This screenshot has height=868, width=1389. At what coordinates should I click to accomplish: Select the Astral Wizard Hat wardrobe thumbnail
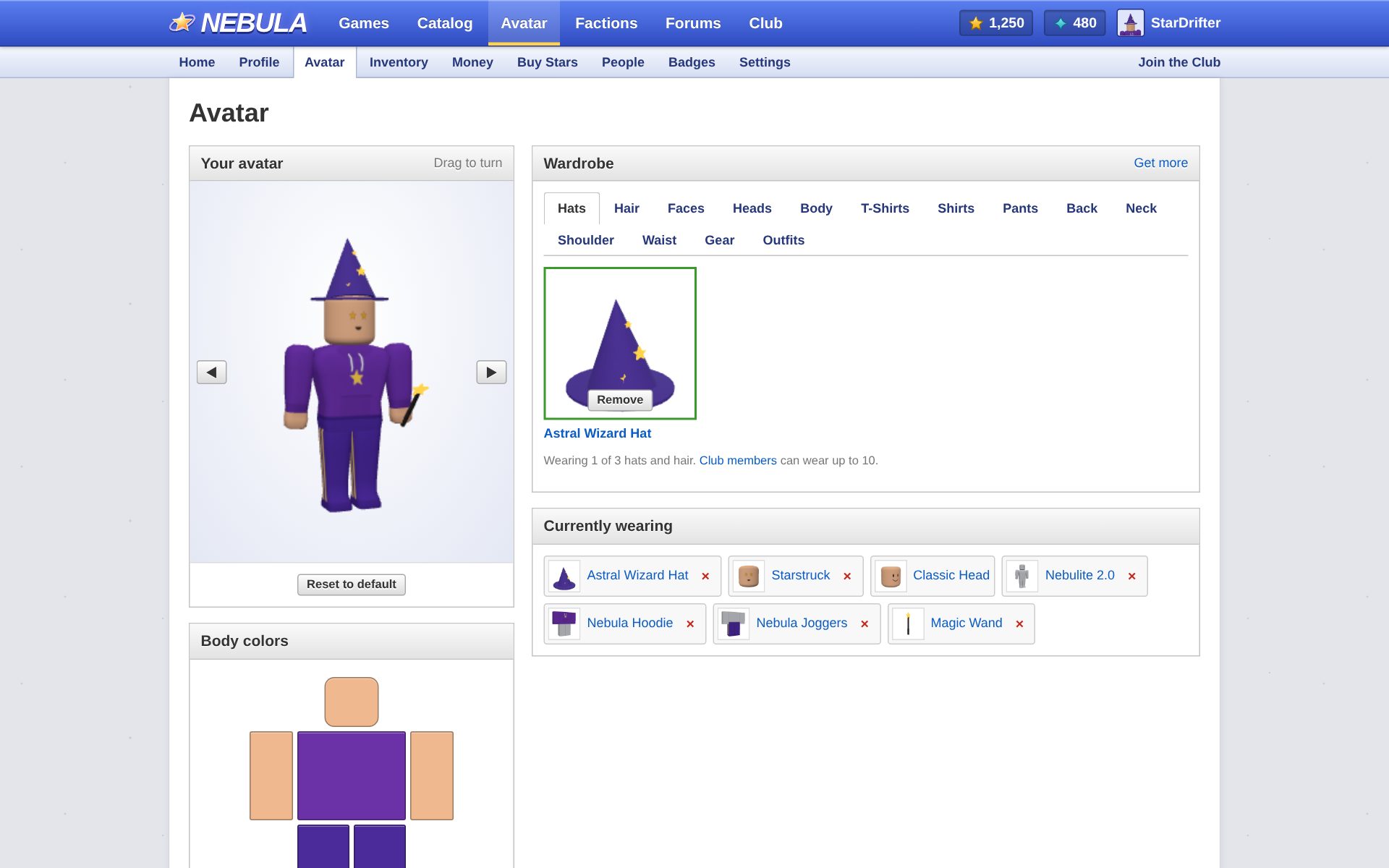click(620, 343)
